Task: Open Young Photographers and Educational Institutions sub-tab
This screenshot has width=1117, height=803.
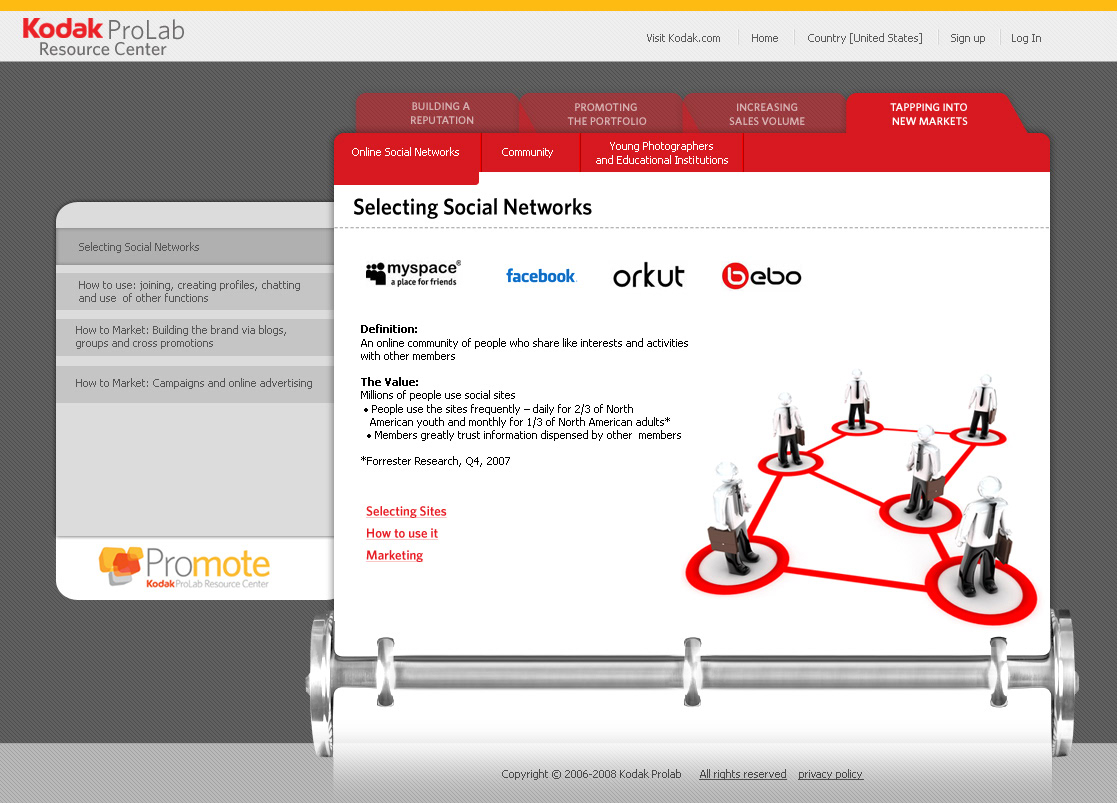Action: 662,153
